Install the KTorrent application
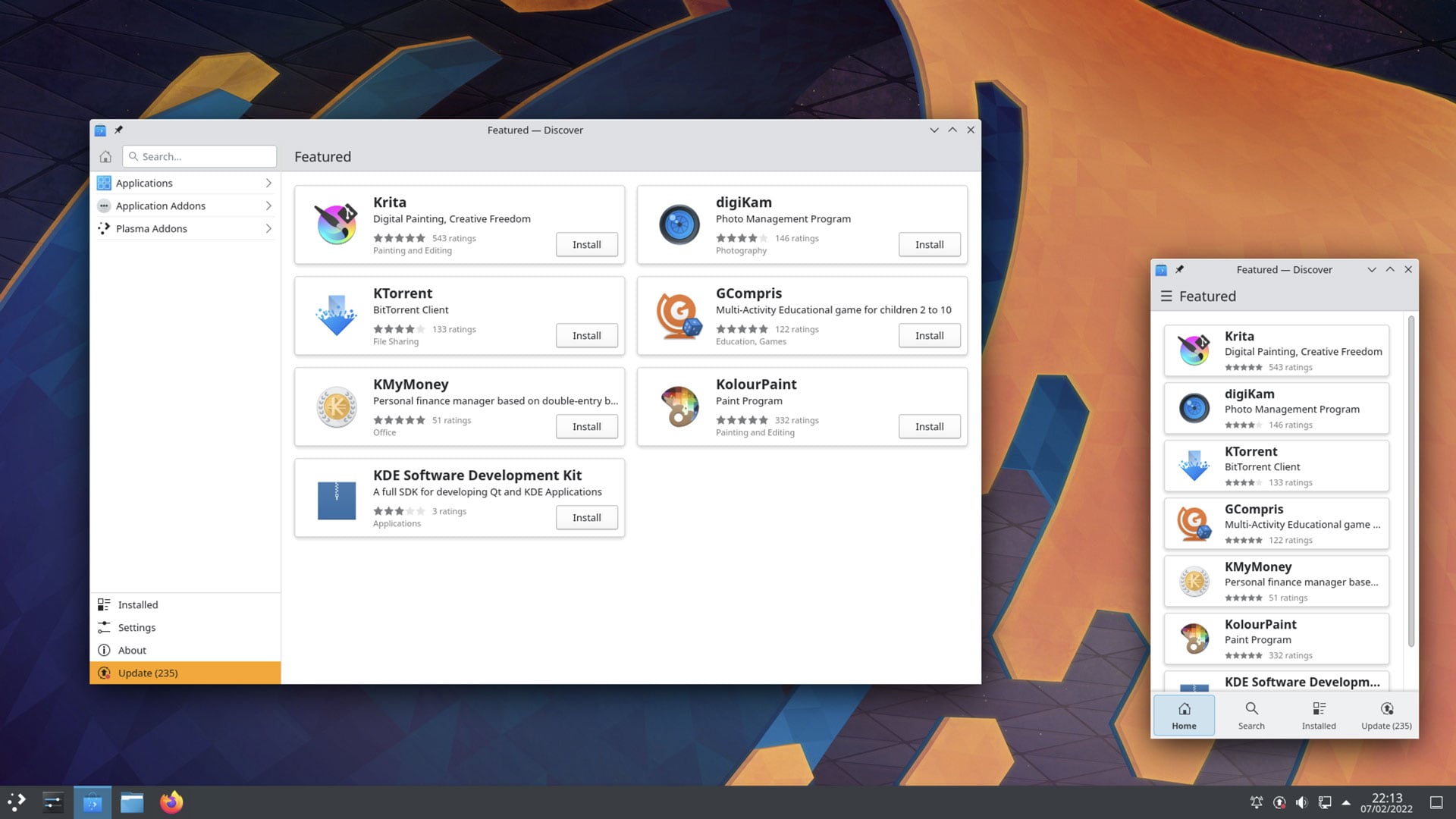This screenshot has width=1456, height=819. [587, 336]
